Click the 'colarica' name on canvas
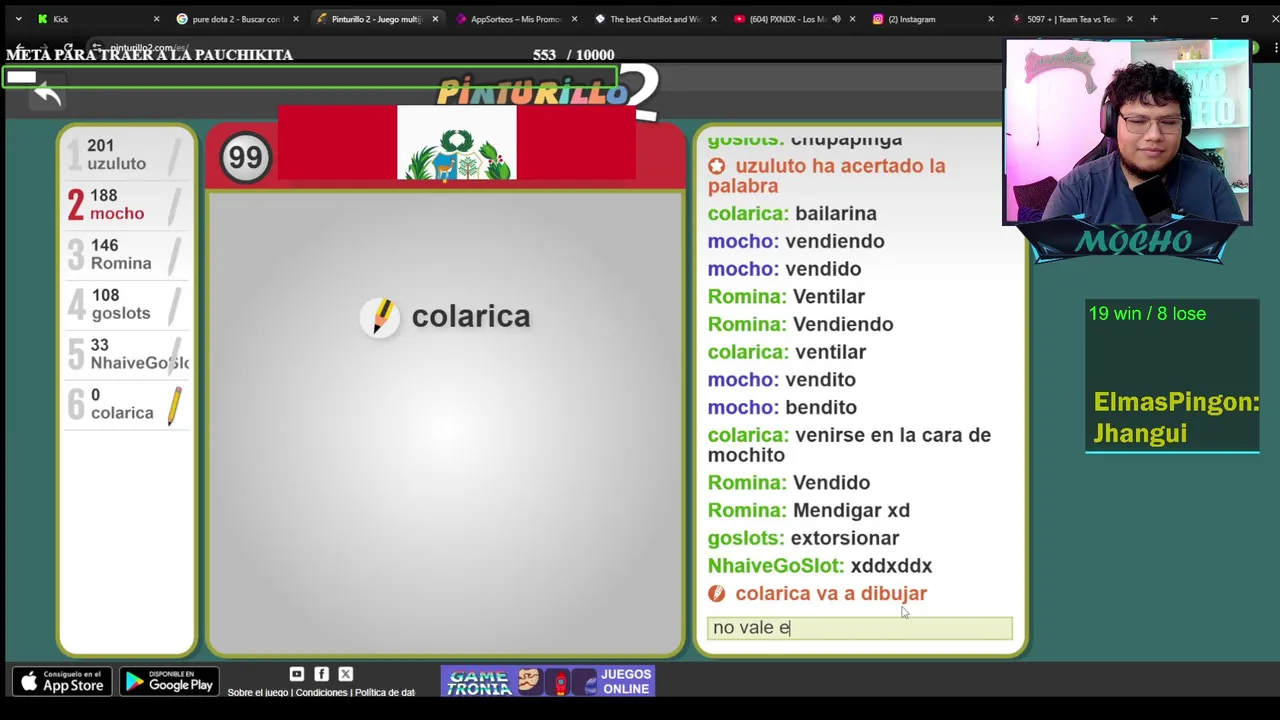Image resolution: width=1280 pixels, height=720 pixels. [470, 316]
